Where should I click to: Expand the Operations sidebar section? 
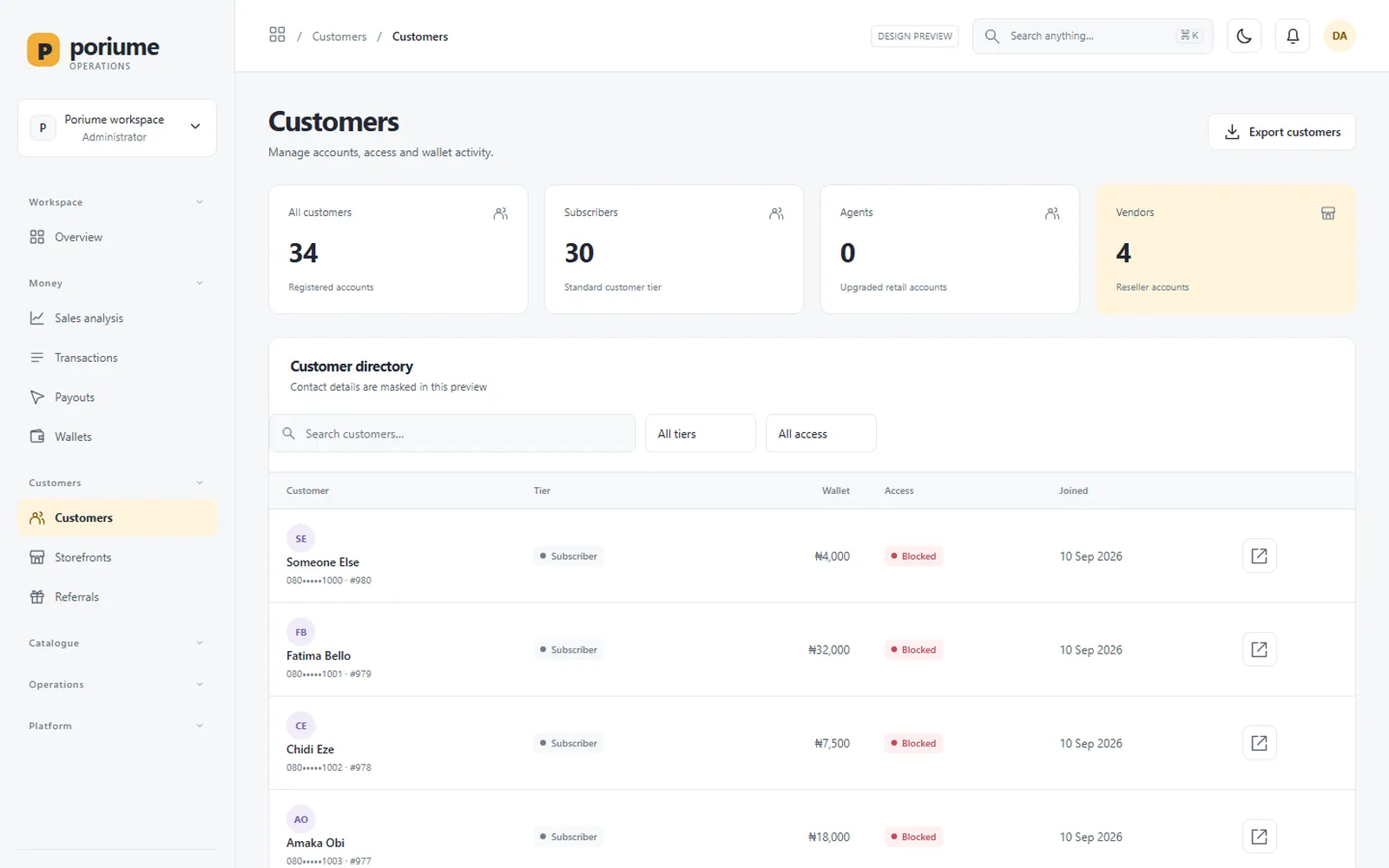click(x=117, y=685)
